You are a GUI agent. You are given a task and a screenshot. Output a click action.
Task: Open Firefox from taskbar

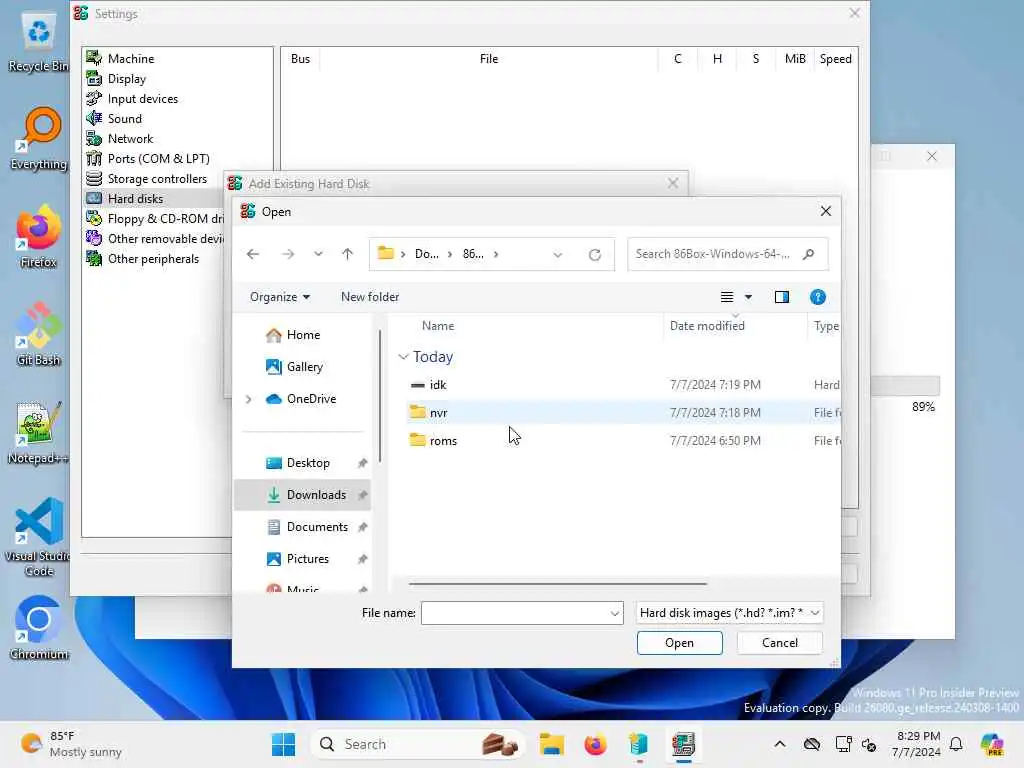click(595, 744)
